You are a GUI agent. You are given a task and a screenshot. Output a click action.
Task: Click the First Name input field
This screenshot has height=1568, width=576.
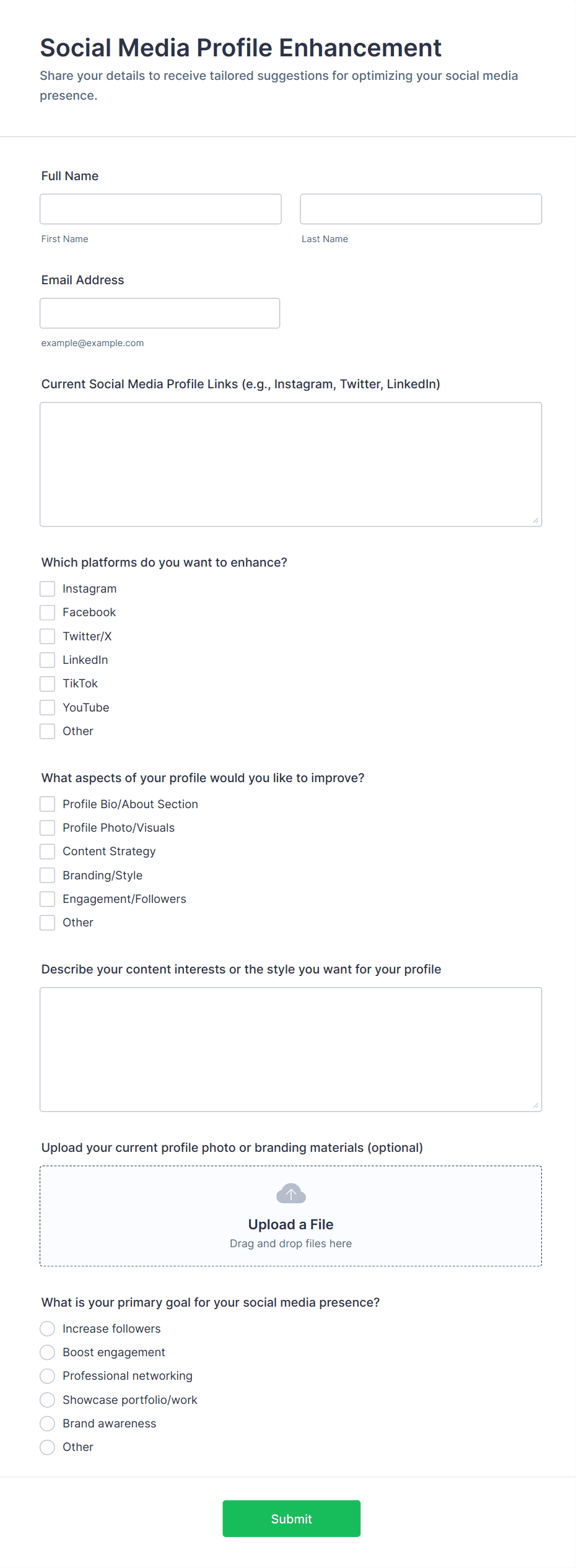[160, 209]
